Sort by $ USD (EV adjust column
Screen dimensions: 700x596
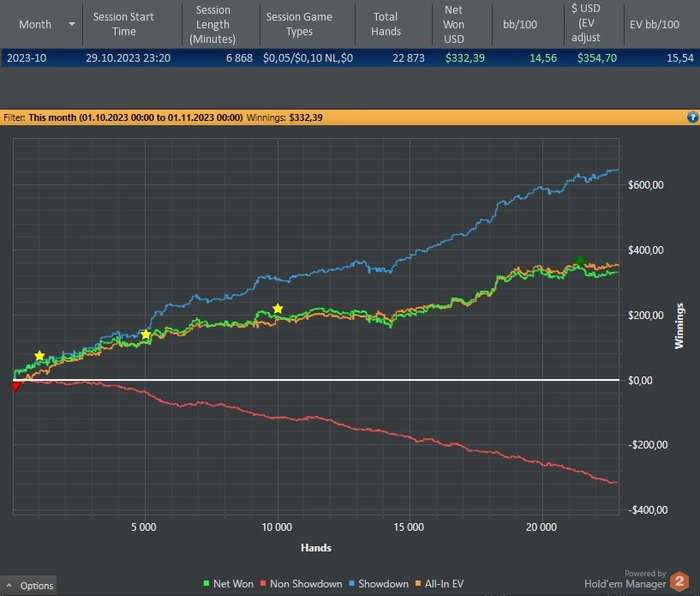(x=586, y=23)
